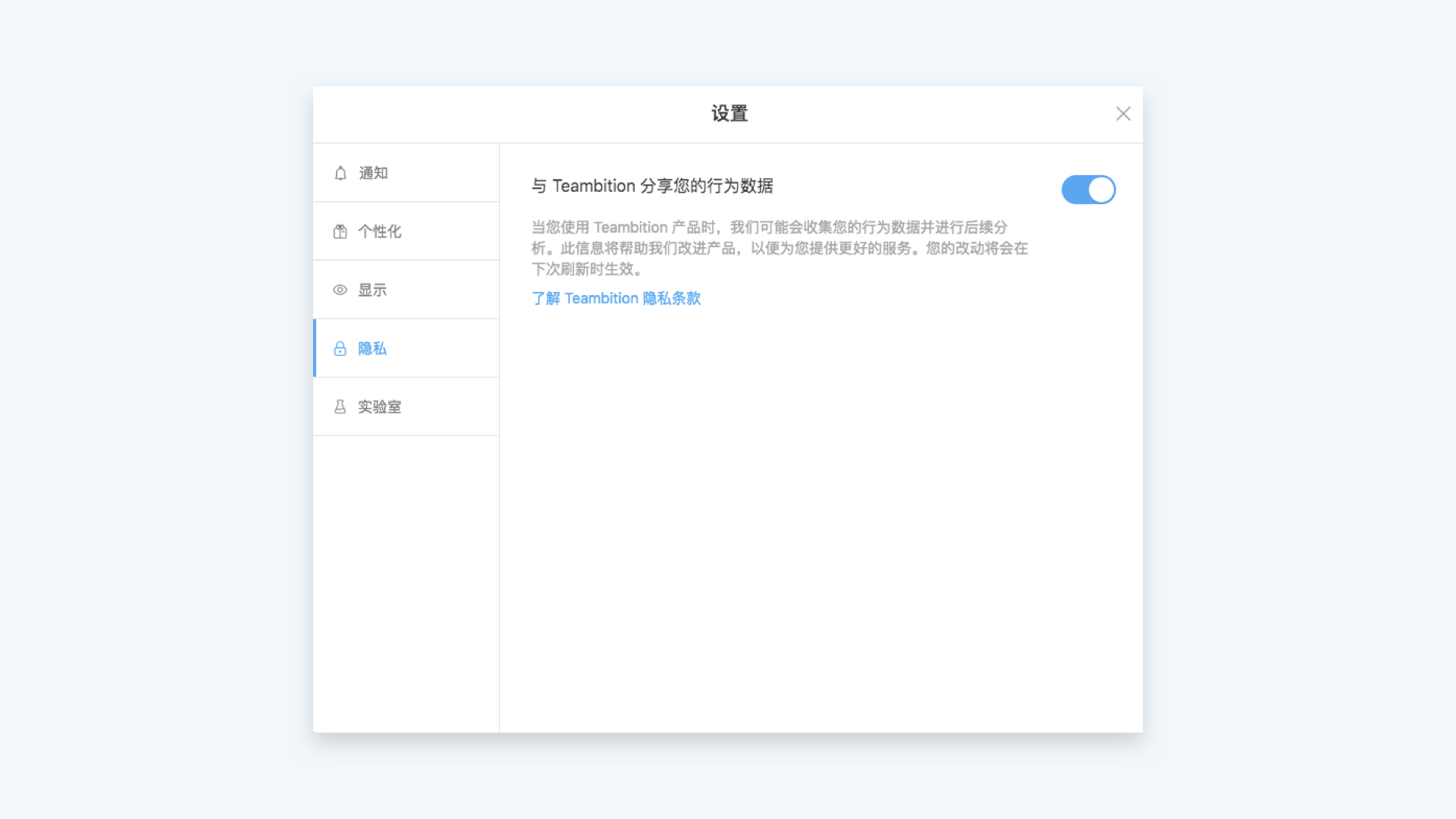Click the 设置 dialog title

[x=730, y=114]
